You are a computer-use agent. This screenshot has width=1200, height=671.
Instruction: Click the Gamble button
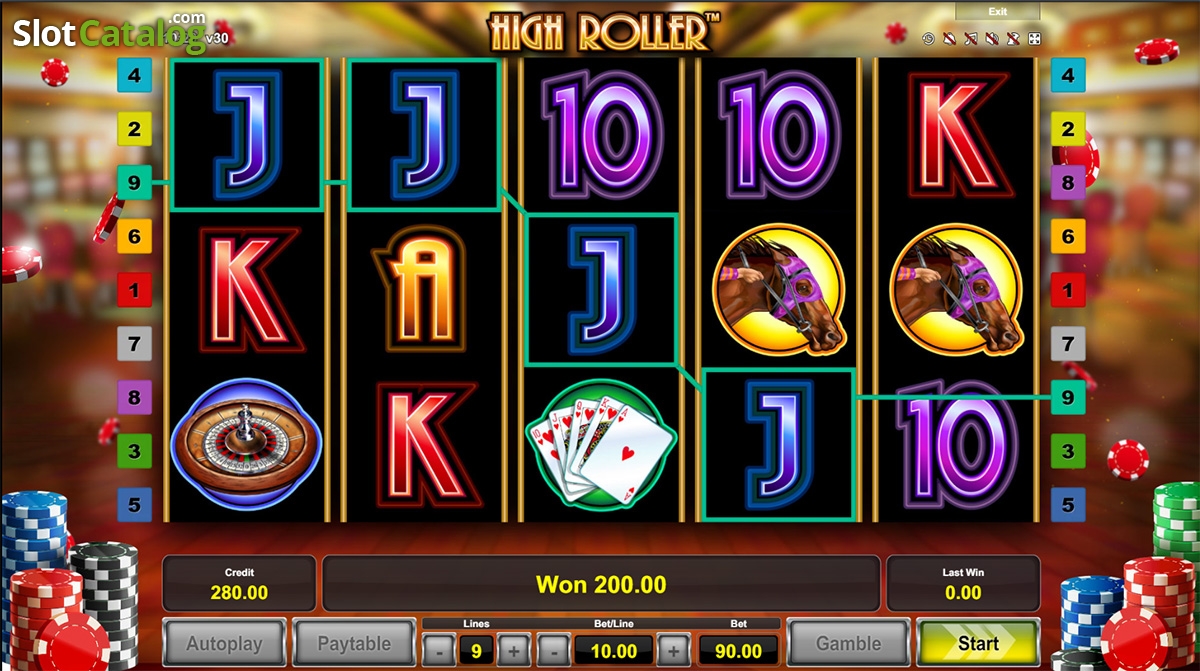coord(848,643)
